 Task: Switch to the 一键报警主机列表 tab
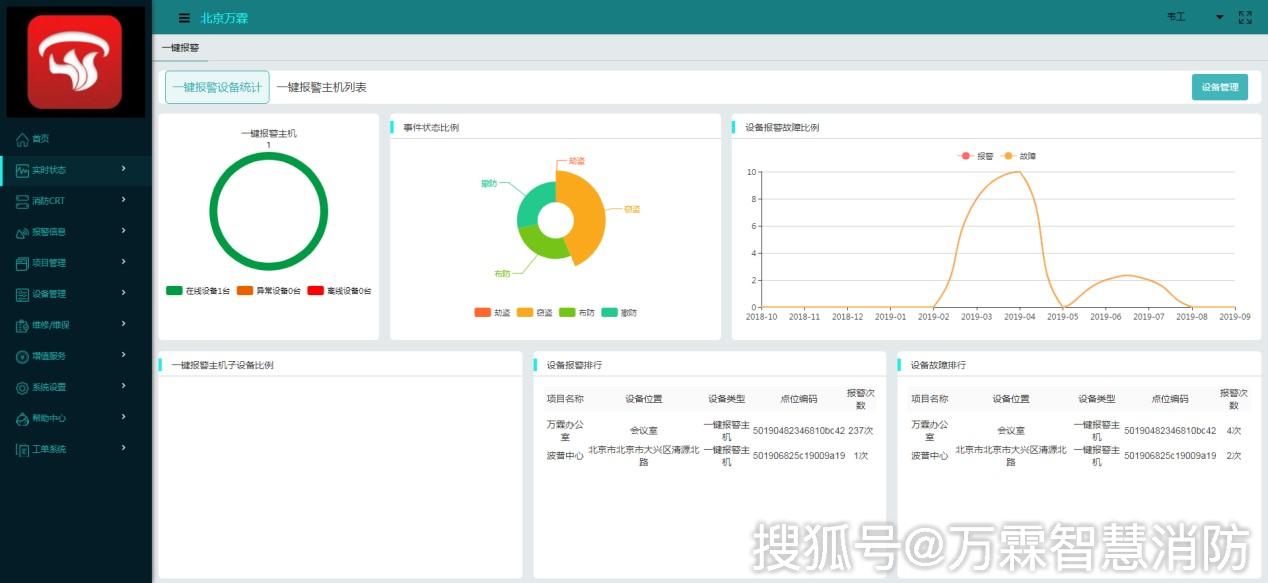(321, 87)
